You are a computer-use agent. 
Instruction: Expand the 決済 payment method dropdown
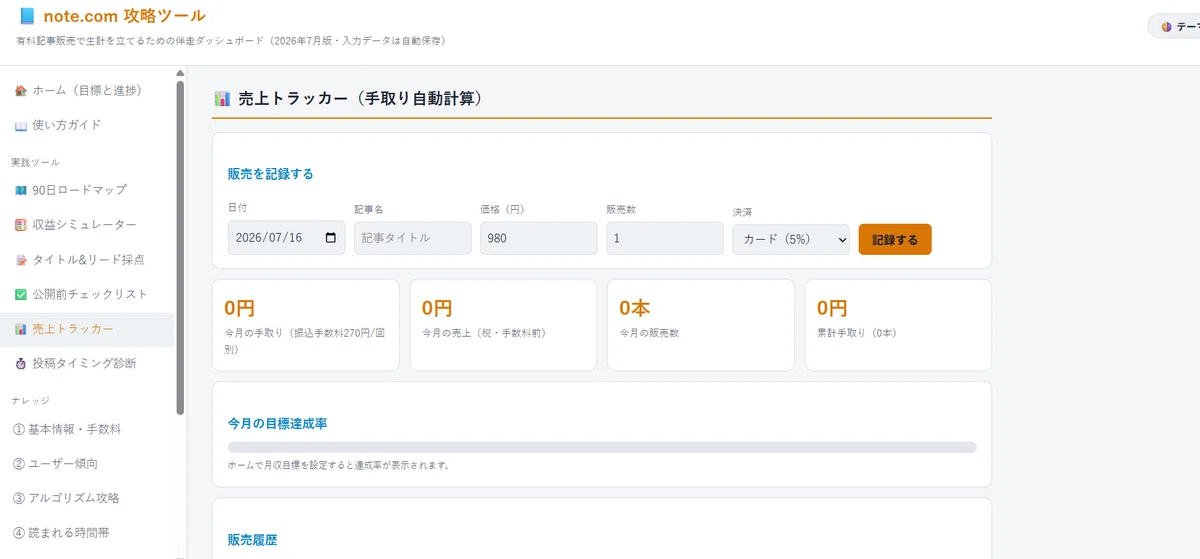791,239
